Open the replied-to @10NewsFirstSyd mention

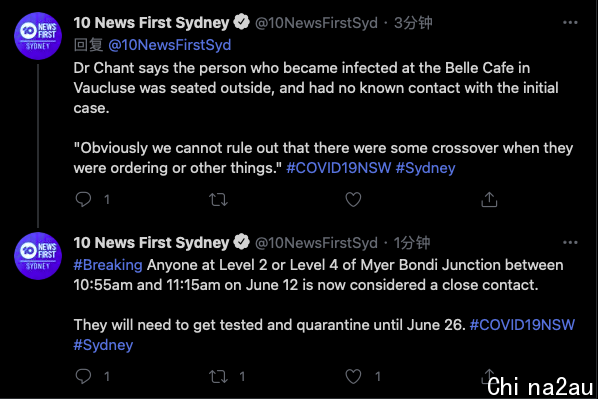170,45
